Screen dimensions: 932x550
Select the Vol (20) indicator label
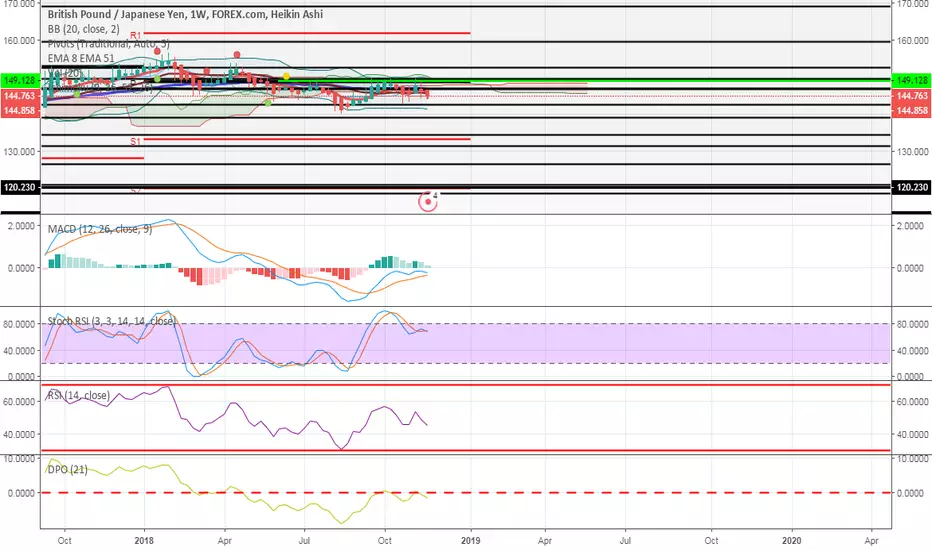(x=65, y=73)
